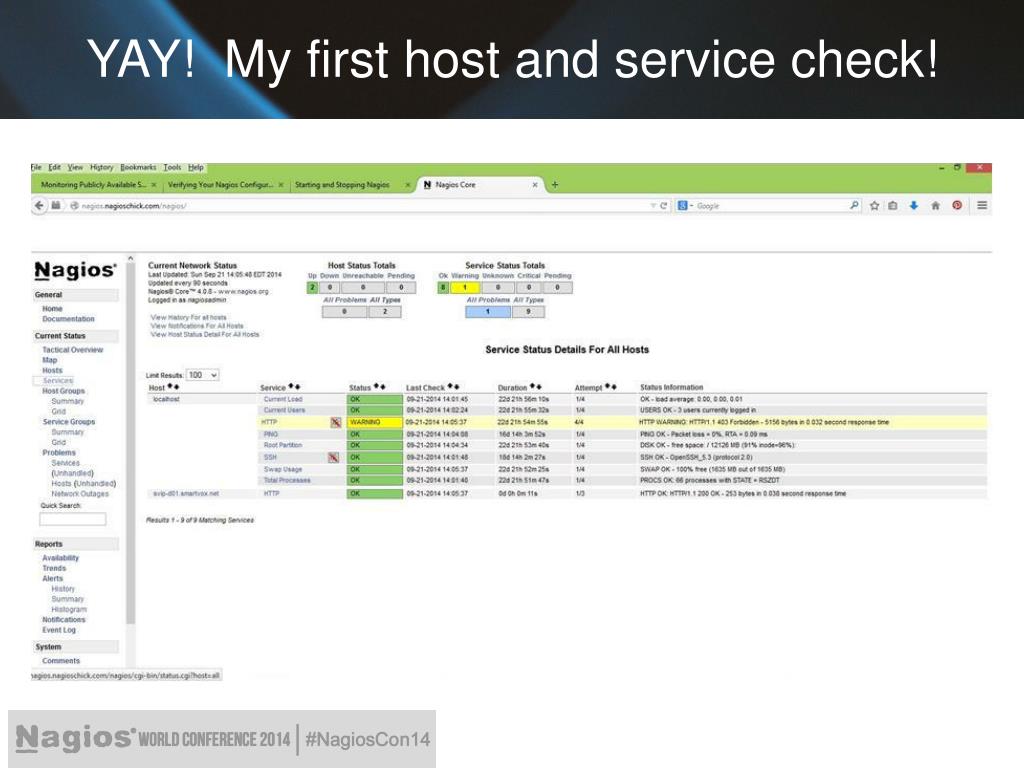The image size is (1024, 768).
Task: Click the blue service All Problems count
Action: (488, 312)
